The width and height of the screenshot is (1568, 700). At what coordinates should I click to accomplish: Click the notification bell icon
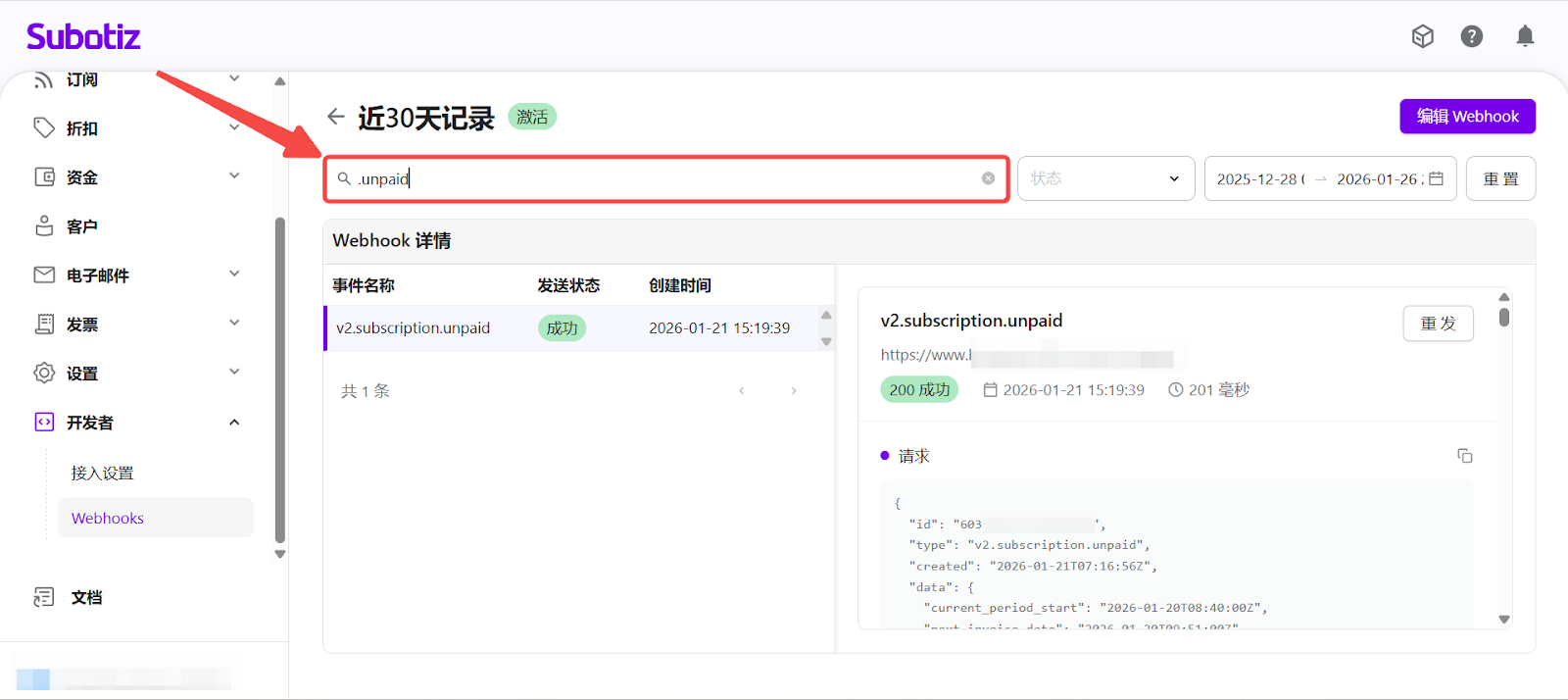[1525, 36]
